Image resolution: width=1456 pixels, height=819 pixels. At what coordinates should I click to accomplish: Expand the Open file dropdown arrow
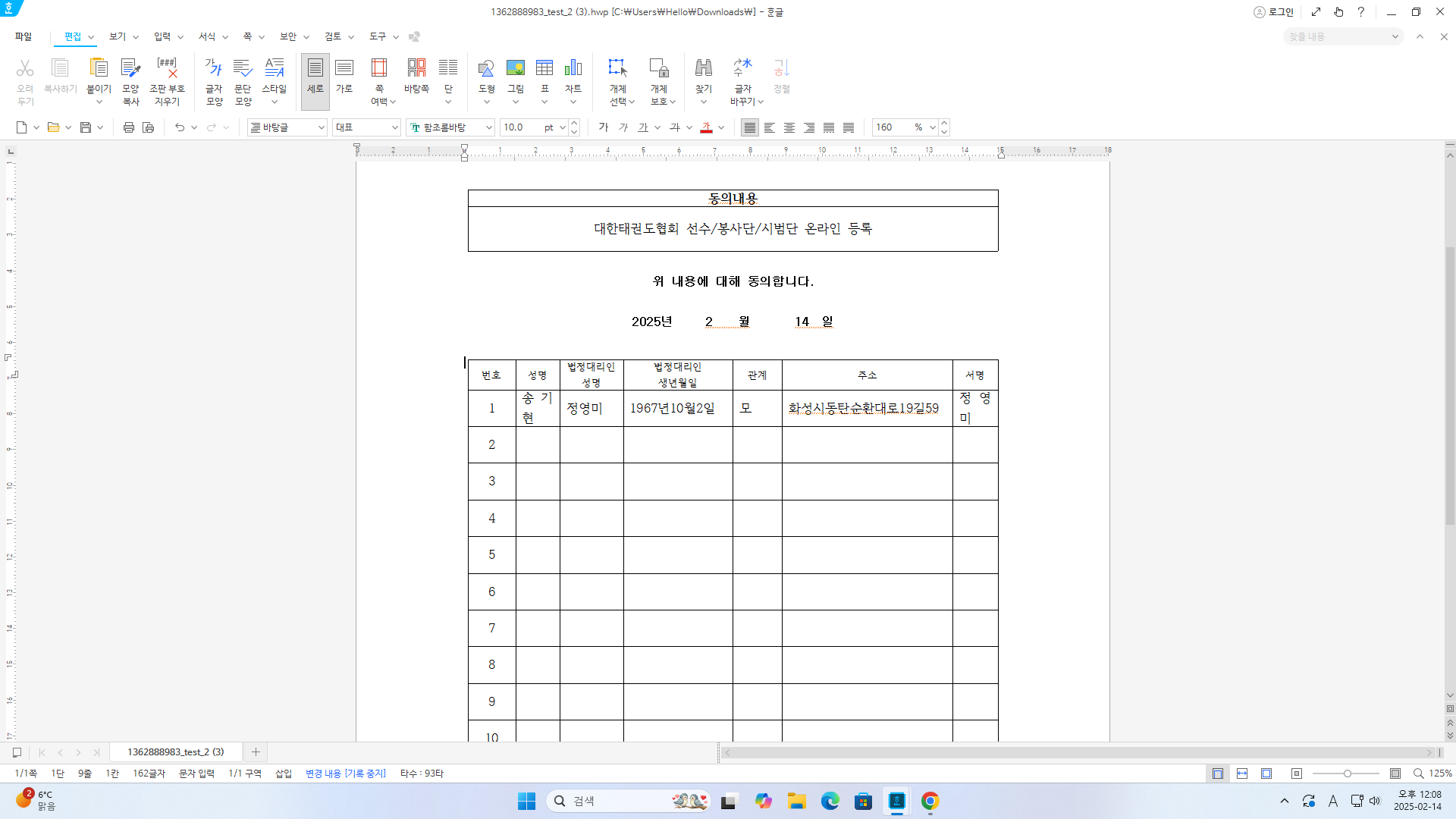[x=68, y=127]
